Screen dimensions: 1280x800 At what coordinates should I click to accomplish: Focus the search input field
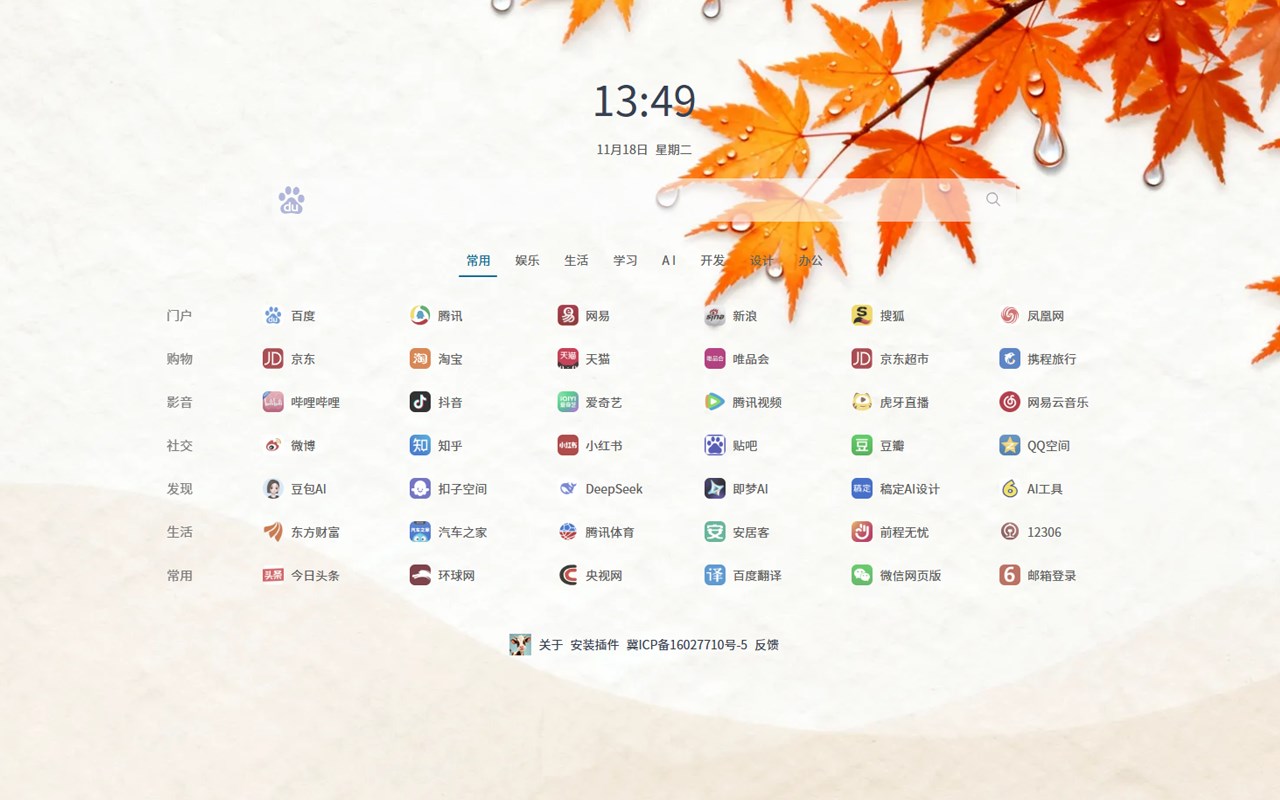640,199
